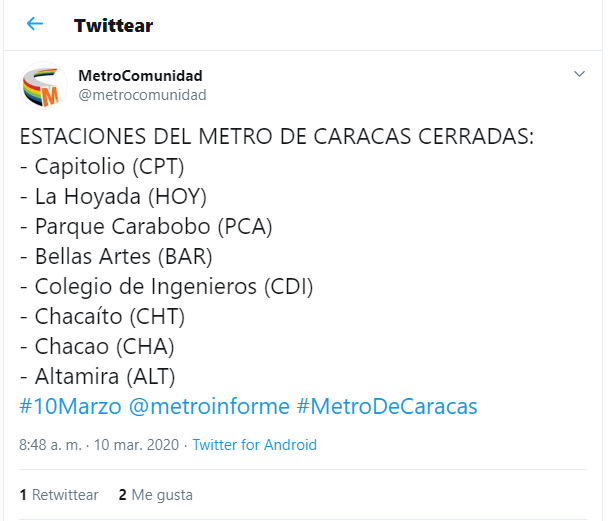
Task: Open the MetroComunidad profile avatar
Action: (x=43, y=85)
